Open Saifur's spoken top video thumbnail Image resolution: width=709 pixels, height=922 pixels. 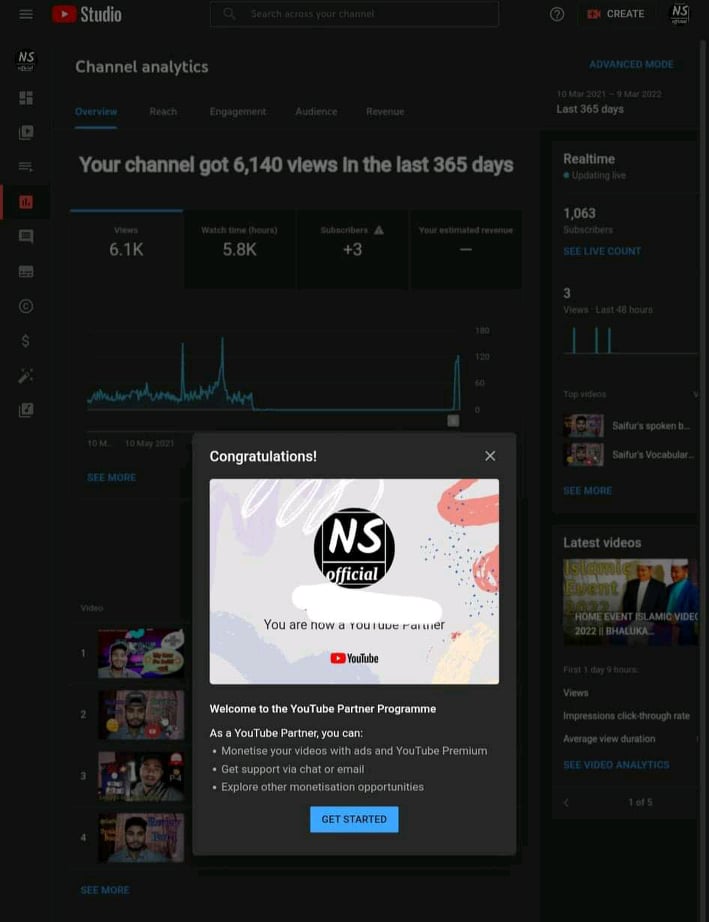pyautogui.click(x=583, y=426)
